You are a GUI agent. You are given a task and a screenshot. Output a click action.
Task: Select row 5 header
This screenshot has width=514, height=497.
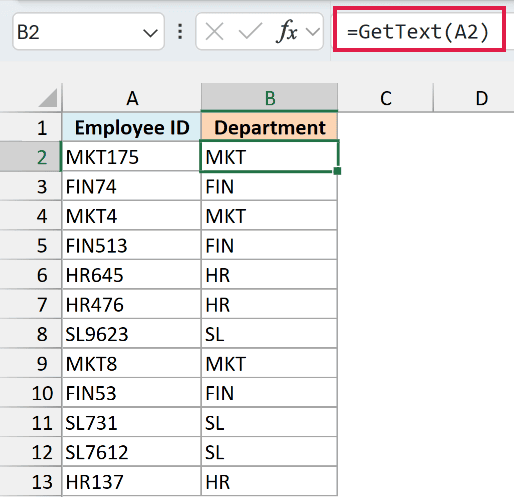31,245
